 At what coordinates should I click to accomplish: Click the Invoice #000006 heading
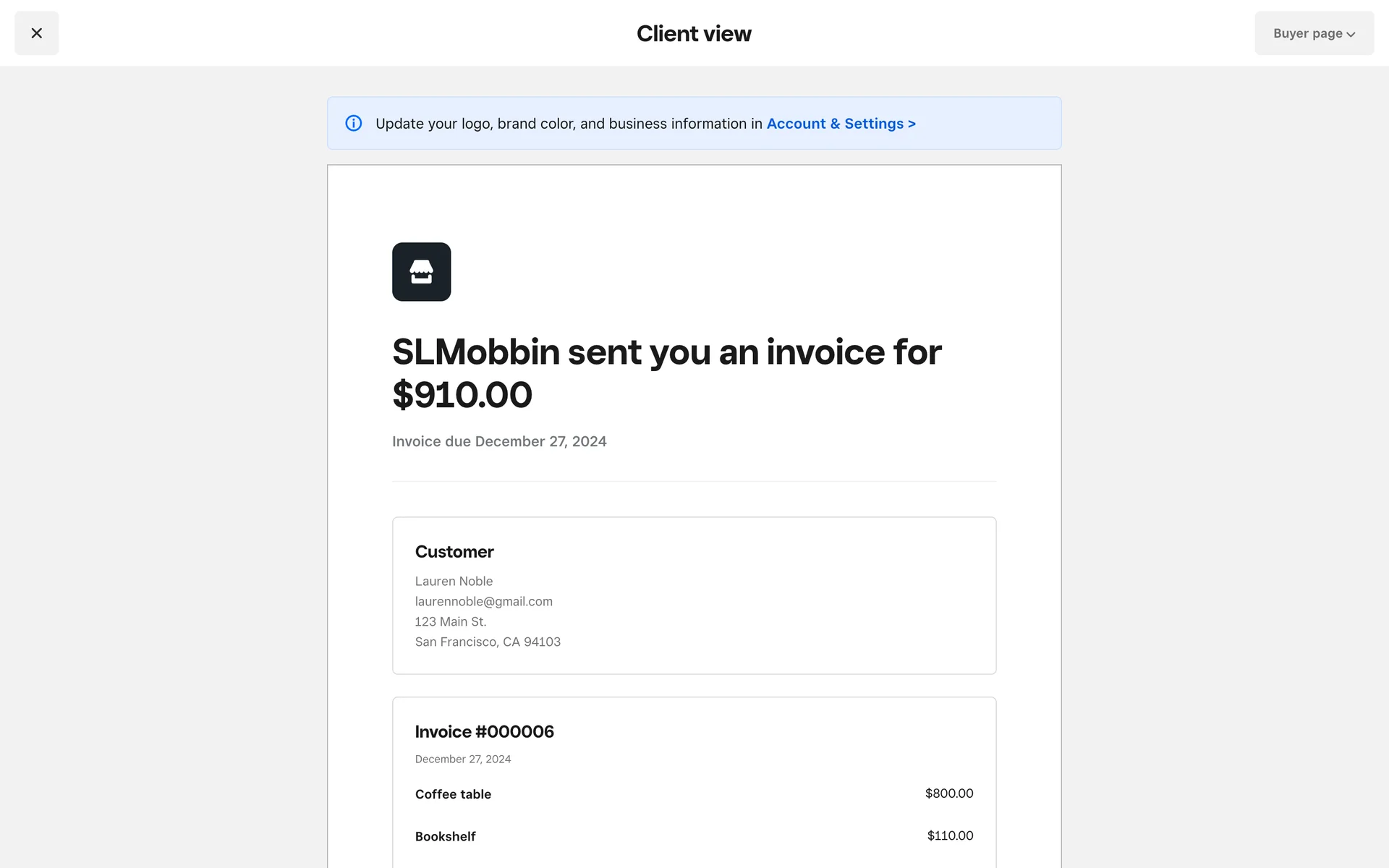pyautogui.click(x=485, y=731)
